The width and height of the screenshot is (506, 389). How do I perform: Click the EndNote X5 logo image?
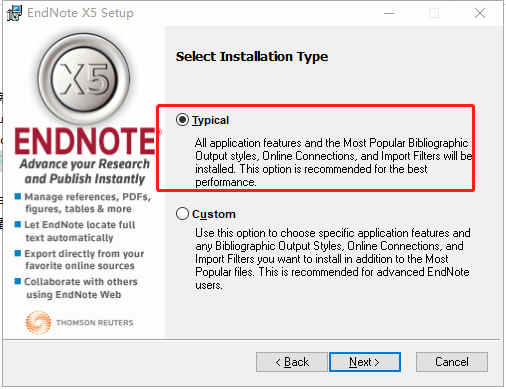coord(84,79)
